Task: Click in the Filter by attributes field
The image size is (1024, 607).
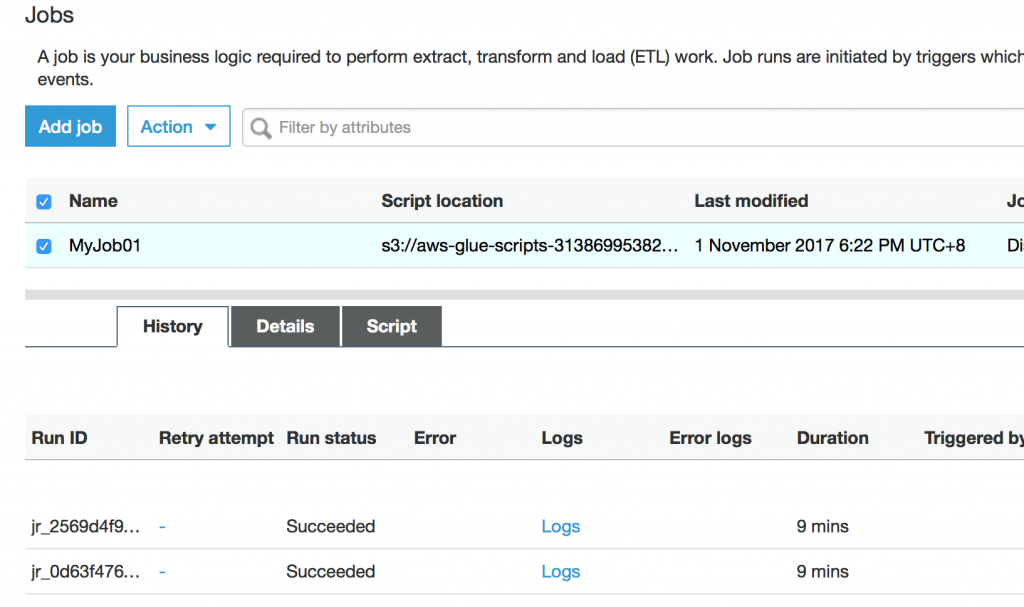Action: point(600,128)
